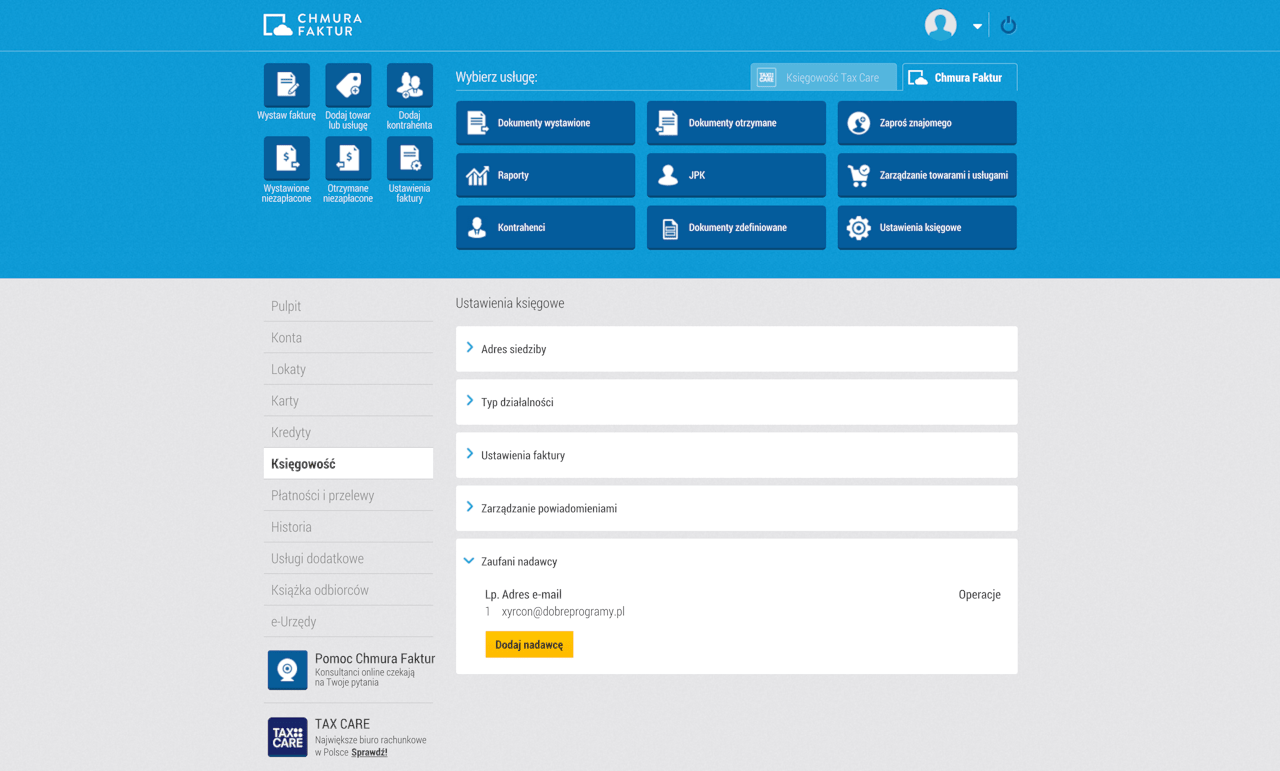This screenshot has width=1280, height=771.
Task: Select Płatności i przelewy in sidebar
Action: coord(322,496)
